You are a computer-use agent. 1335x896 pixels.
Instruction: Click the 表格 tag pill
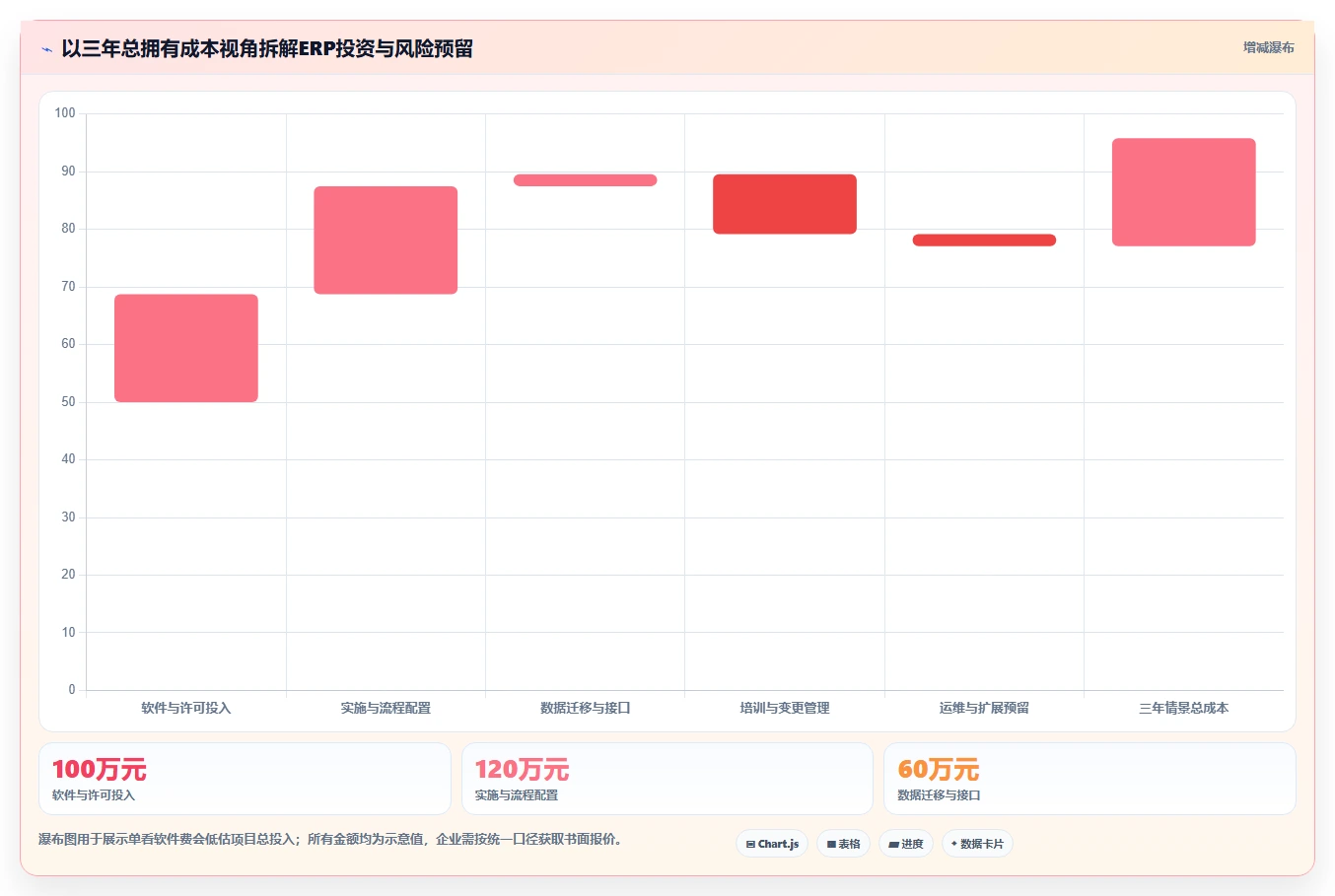tap(843, 844)
